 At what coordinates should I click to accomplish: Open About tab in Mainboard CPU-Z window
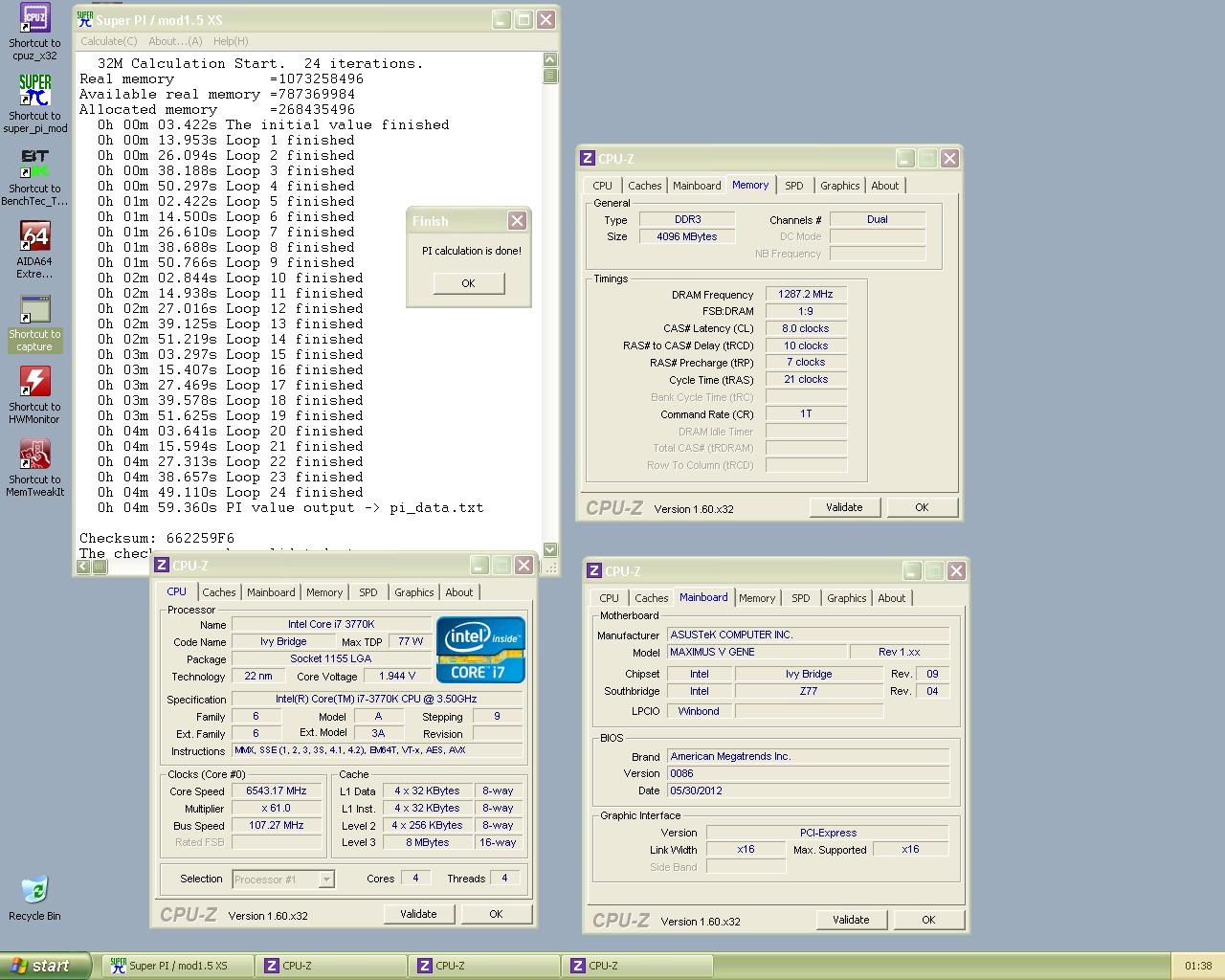[892, 598]
